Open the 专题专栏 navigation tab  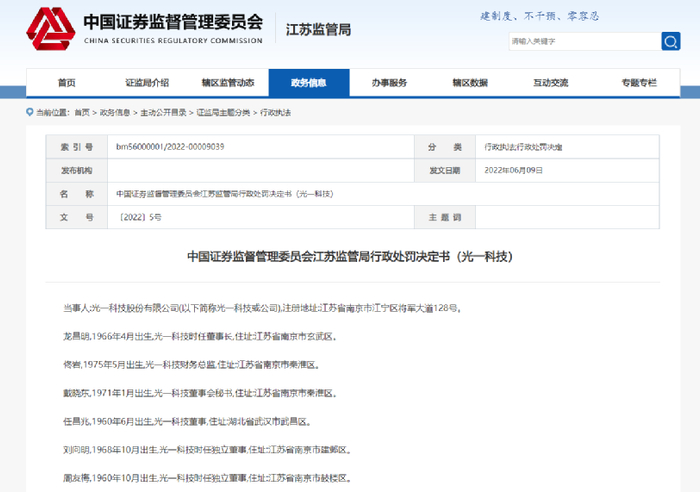coord(639,83)
